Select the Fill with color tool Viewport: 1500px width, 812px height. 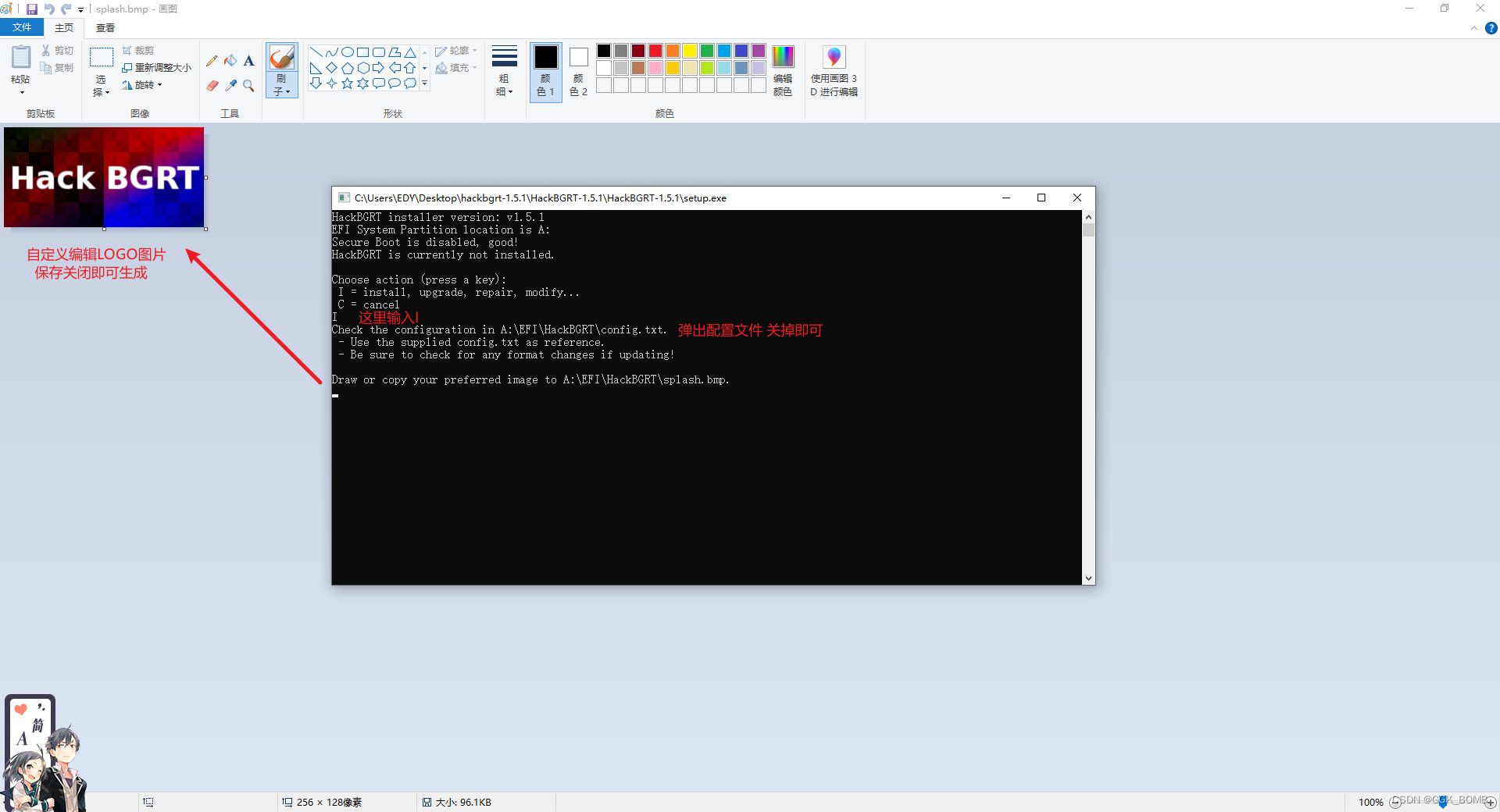pos(230,62)
